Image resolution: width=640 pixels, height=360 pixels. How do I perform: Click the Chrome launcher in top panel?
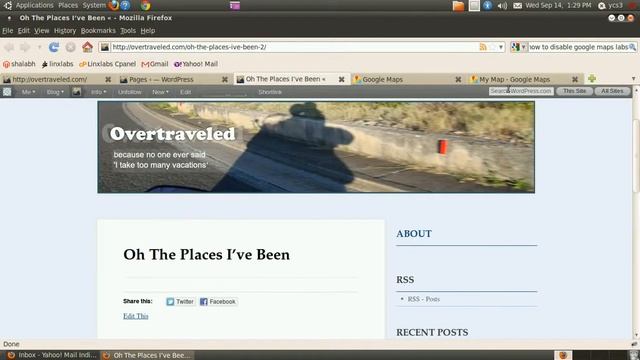[145, 5]
